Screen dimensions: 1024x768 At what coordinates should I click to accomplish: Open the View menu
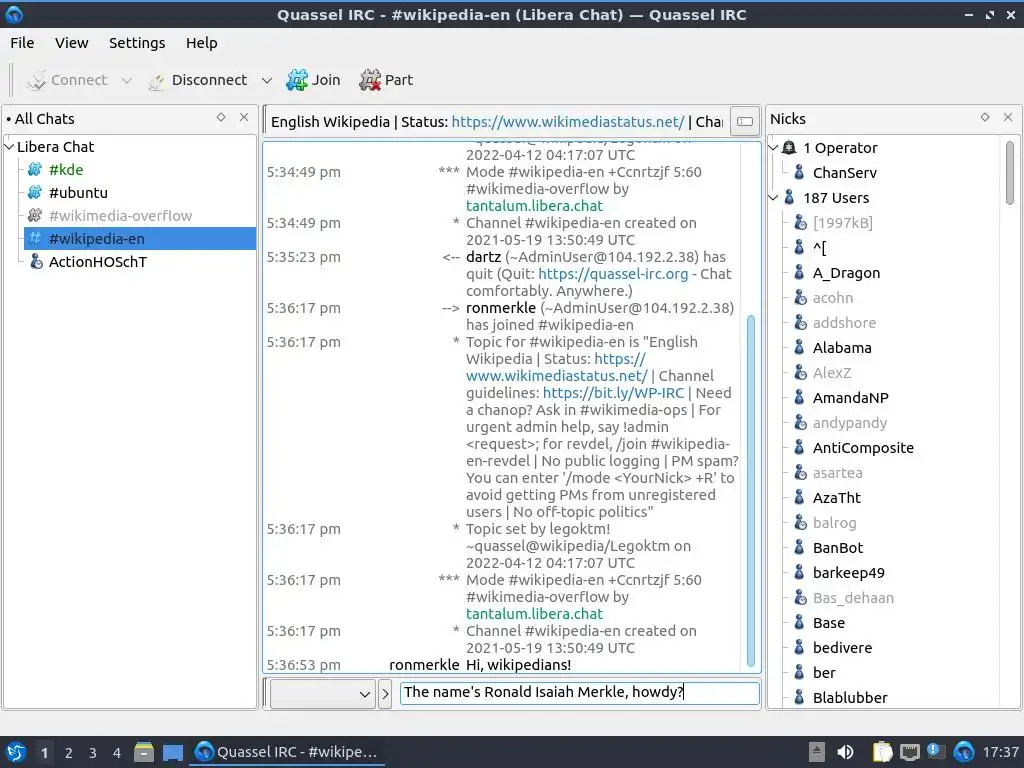click(71, 43)
